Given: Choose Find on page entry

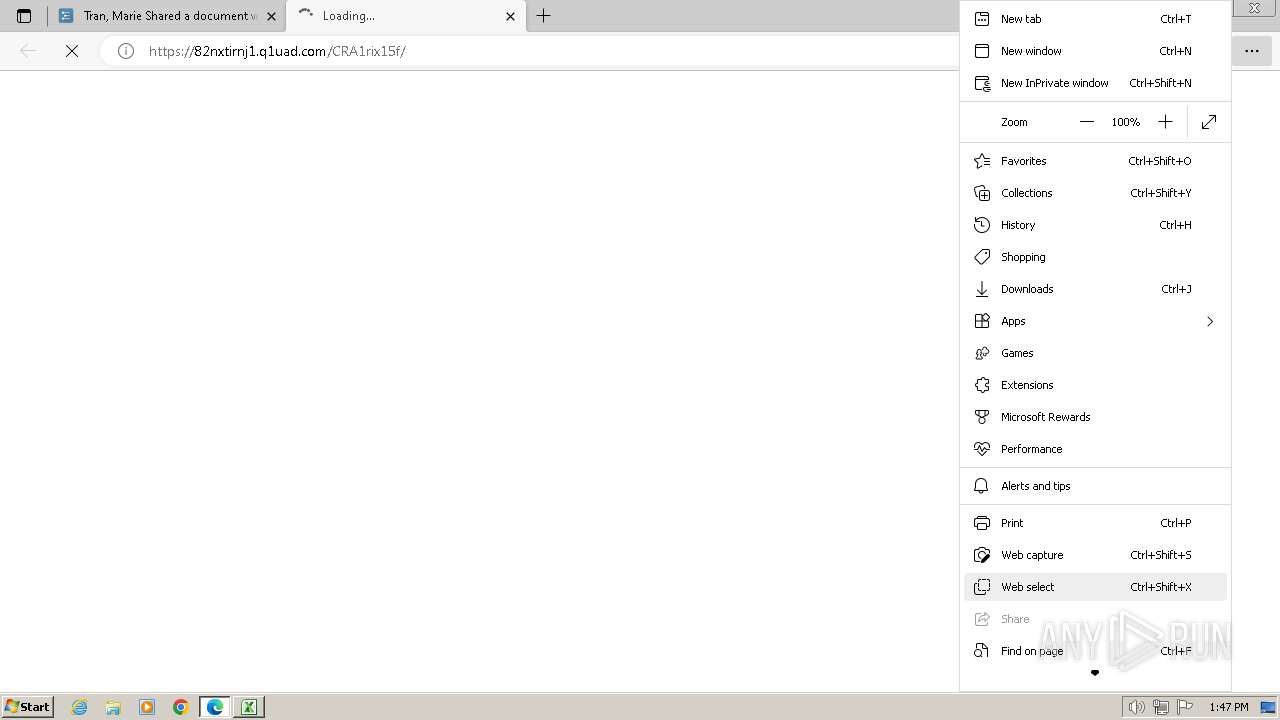Looking at the screenshot, I should click(1095, 651).
